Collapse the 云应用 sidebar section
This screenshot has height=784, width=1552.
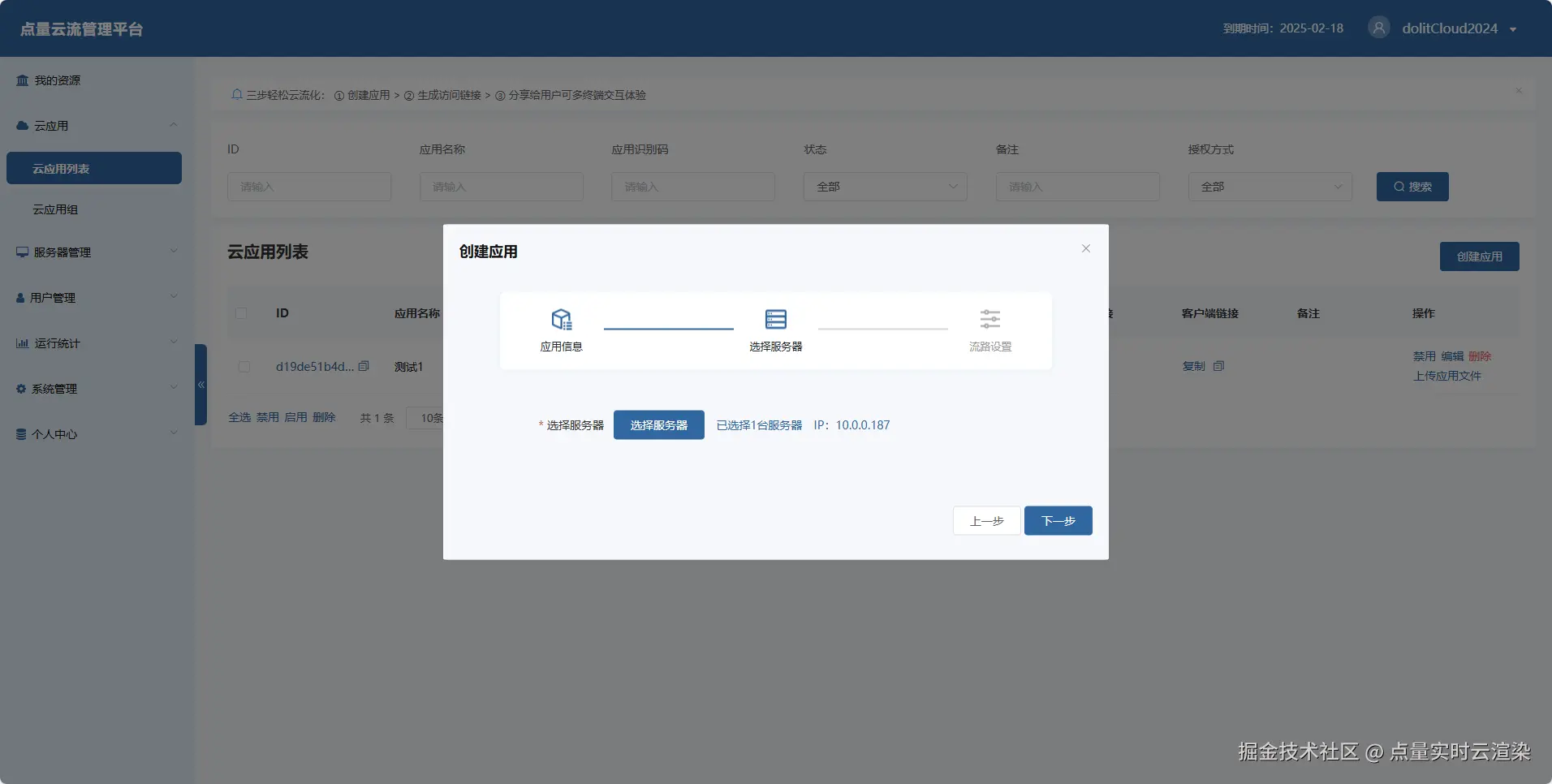pos(173,125)
